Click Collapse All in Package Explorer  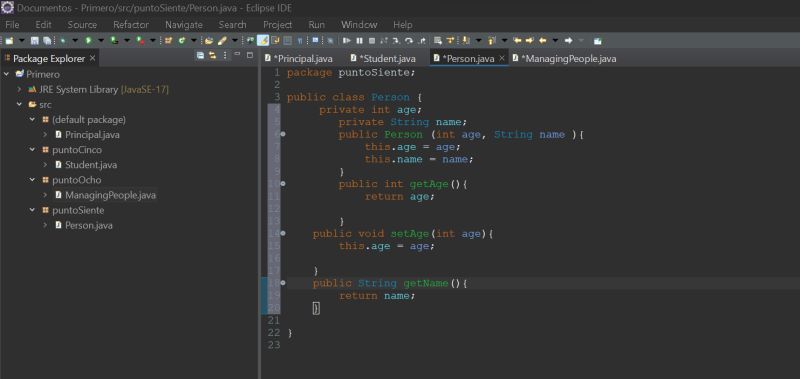(x=201, y=55)
